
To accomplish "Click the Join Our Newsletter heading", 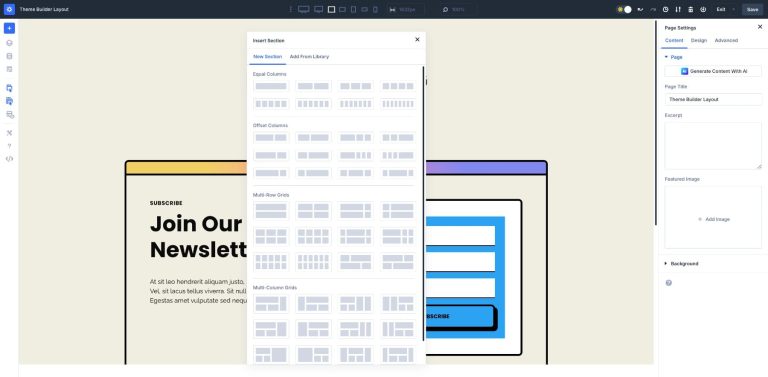I will click(198, 236).
